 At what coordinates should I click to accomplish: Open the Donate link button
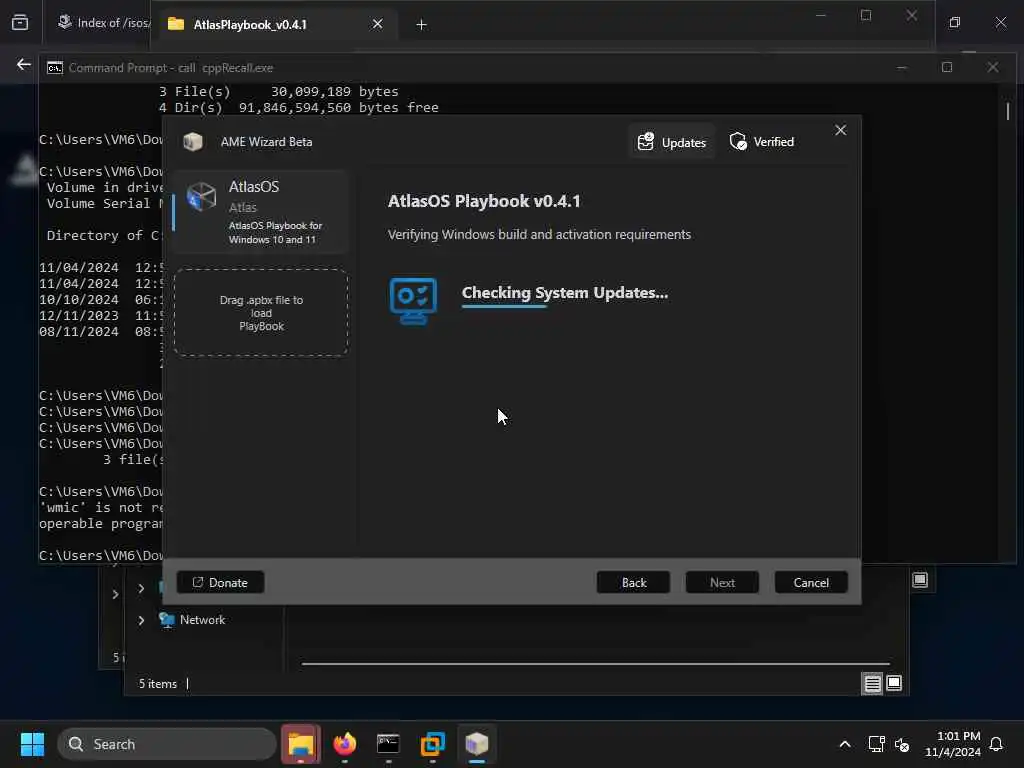click(x=220, y=582)
